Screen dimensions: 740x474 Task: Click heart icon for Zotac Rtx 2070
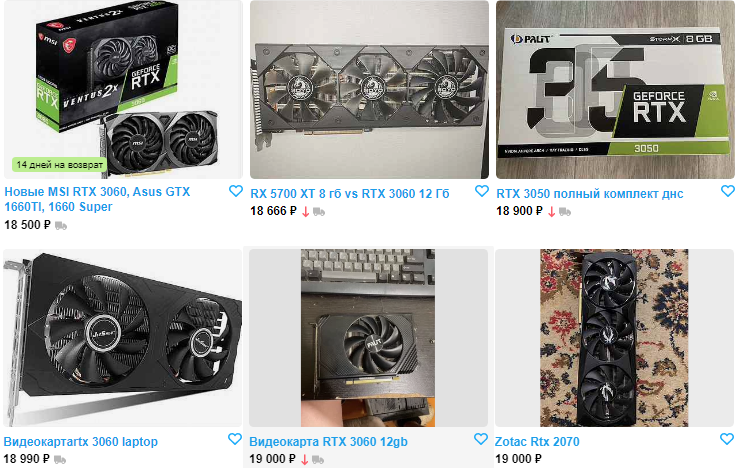click(x=727, y=439)
